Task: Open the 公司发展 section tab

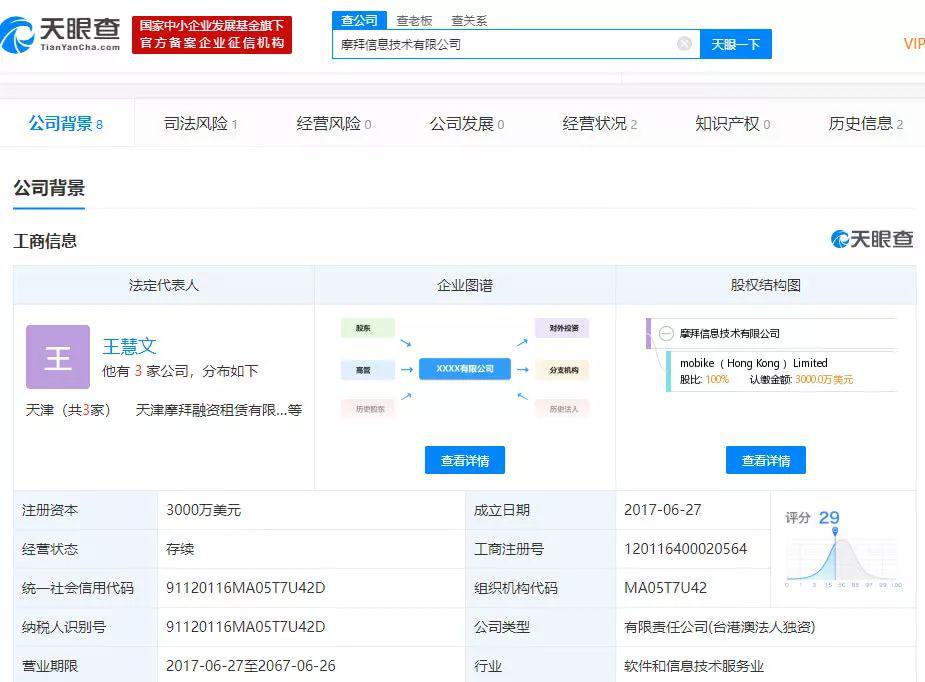Action: point(467,123)
